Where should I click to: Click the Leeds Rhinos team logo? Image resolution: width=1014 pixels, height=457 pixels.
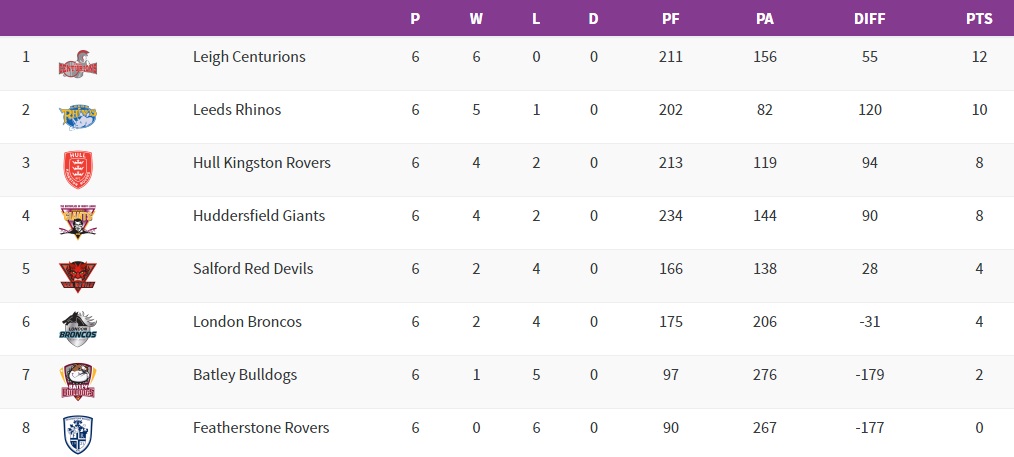coord(78,116)
